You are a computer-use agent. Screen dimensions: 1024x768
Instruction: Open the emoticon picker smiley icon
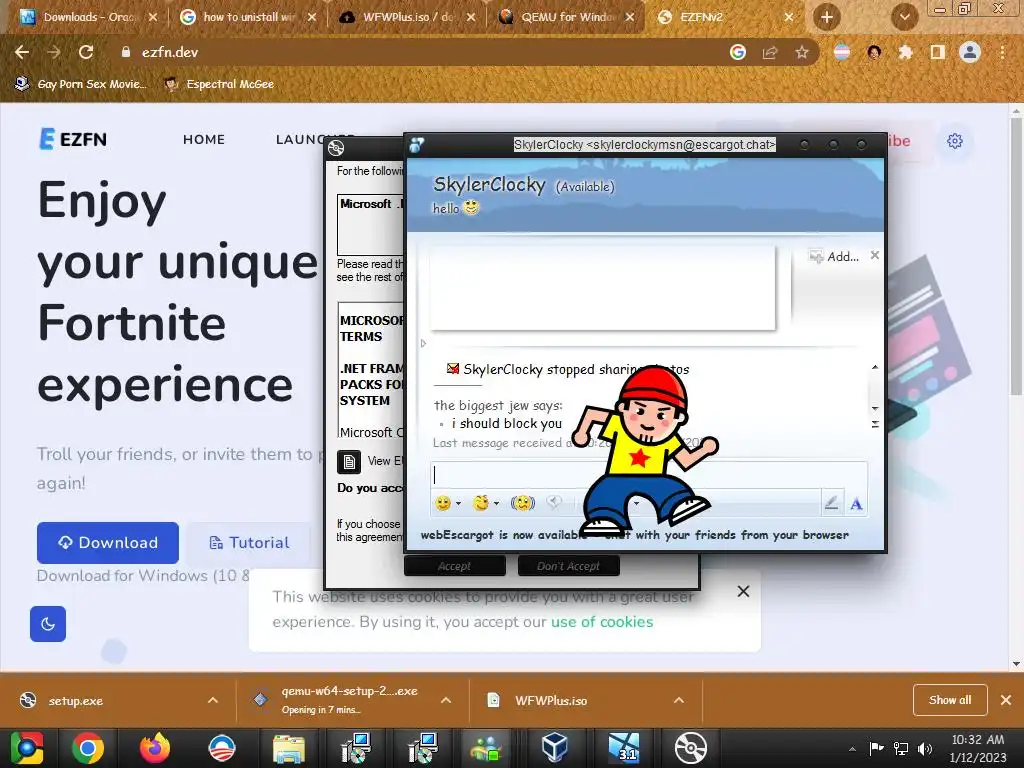coord(443,503)
